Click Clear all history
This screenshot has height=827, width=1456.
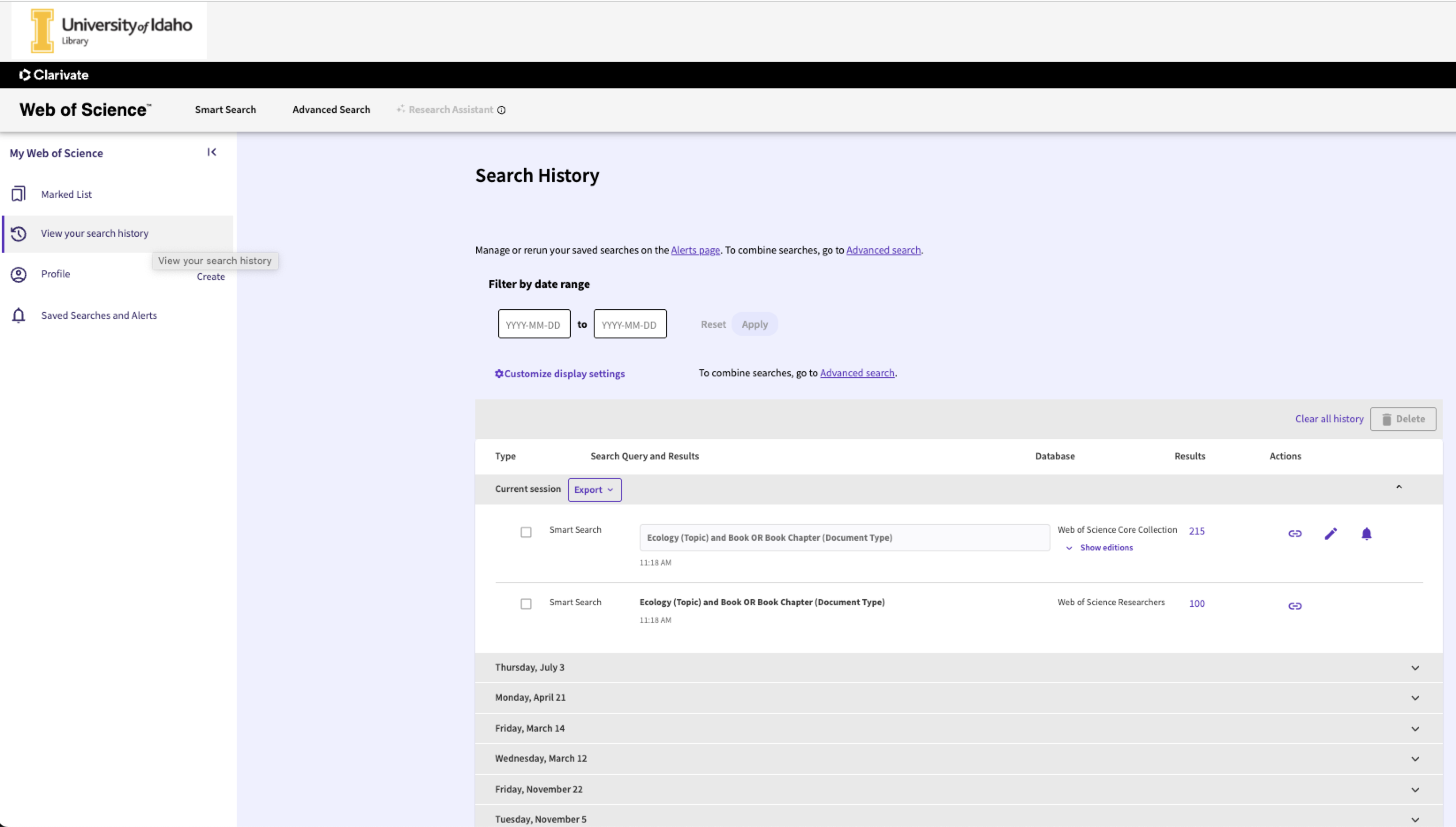(1329, 419)
